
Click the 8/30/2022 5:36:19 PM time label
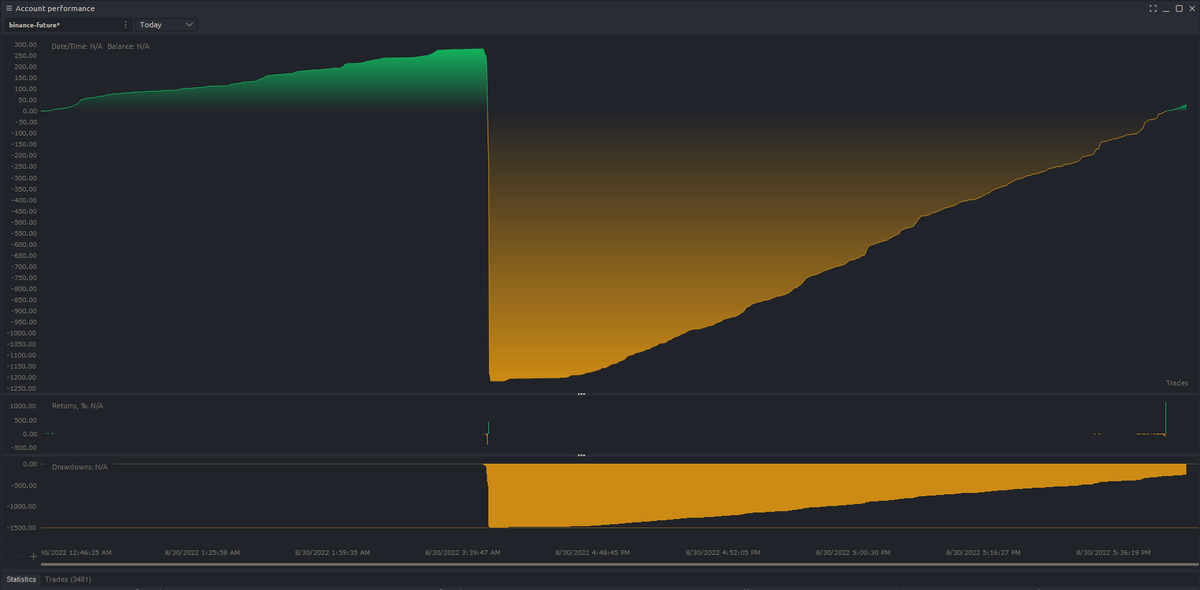point(1114,551)
